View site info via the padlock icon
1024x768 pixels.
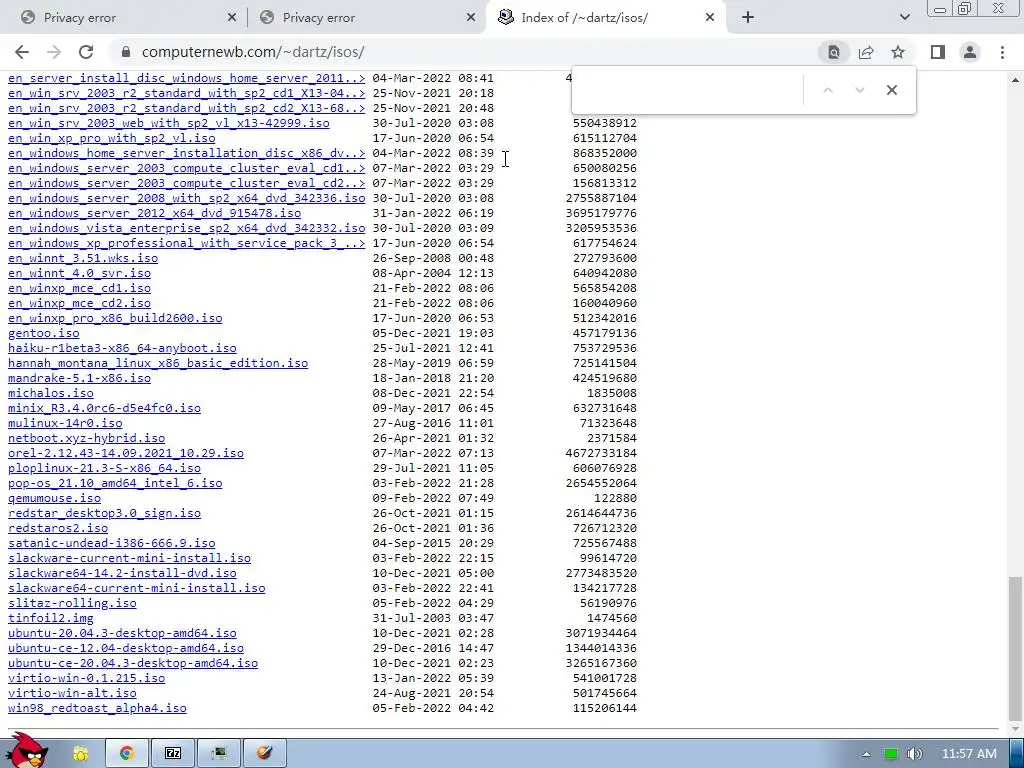click(126, 52)
